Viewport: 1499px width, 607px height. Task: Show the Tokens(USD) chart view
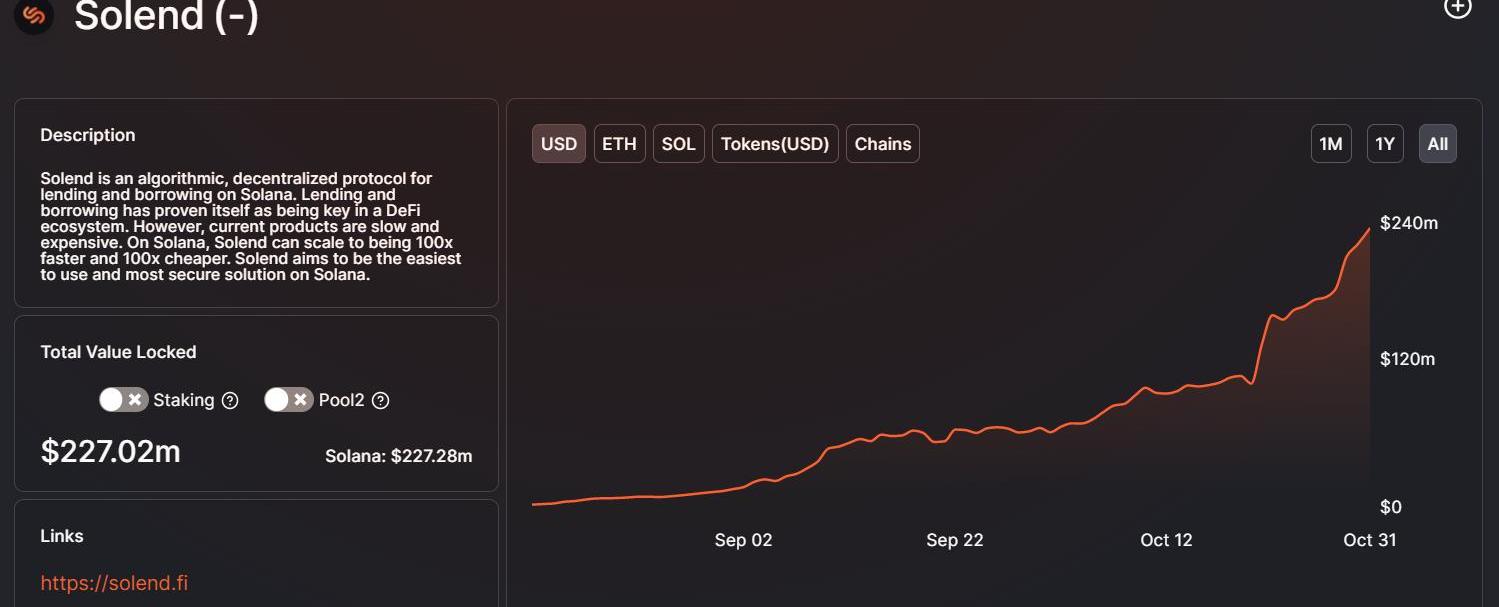click(x=775, y=144)
